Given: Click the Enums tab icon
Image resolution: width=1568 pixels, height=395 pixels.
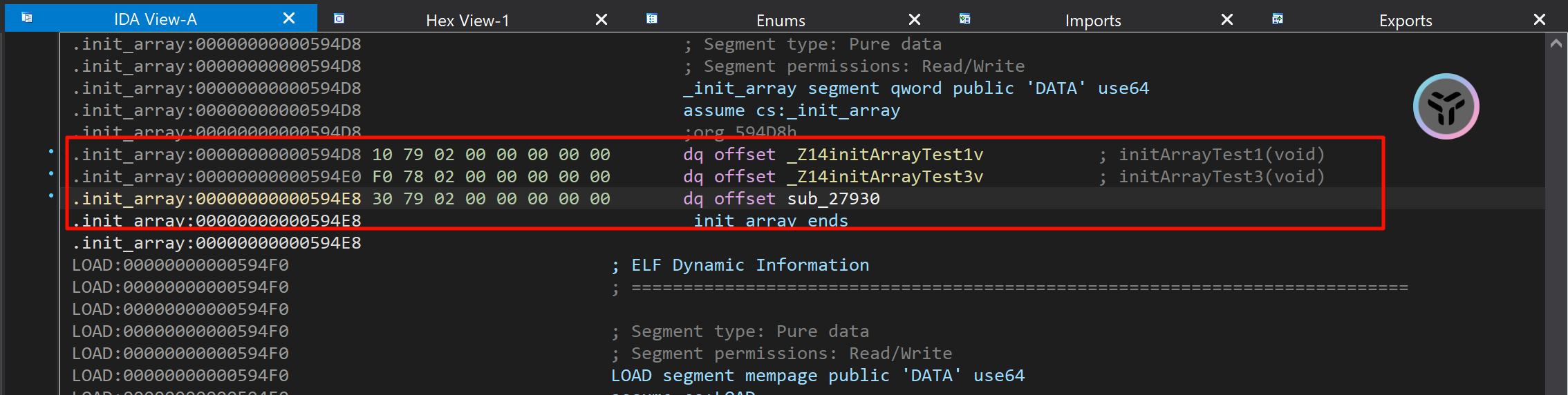Looking at the screenshot, I should click(651, 19).
